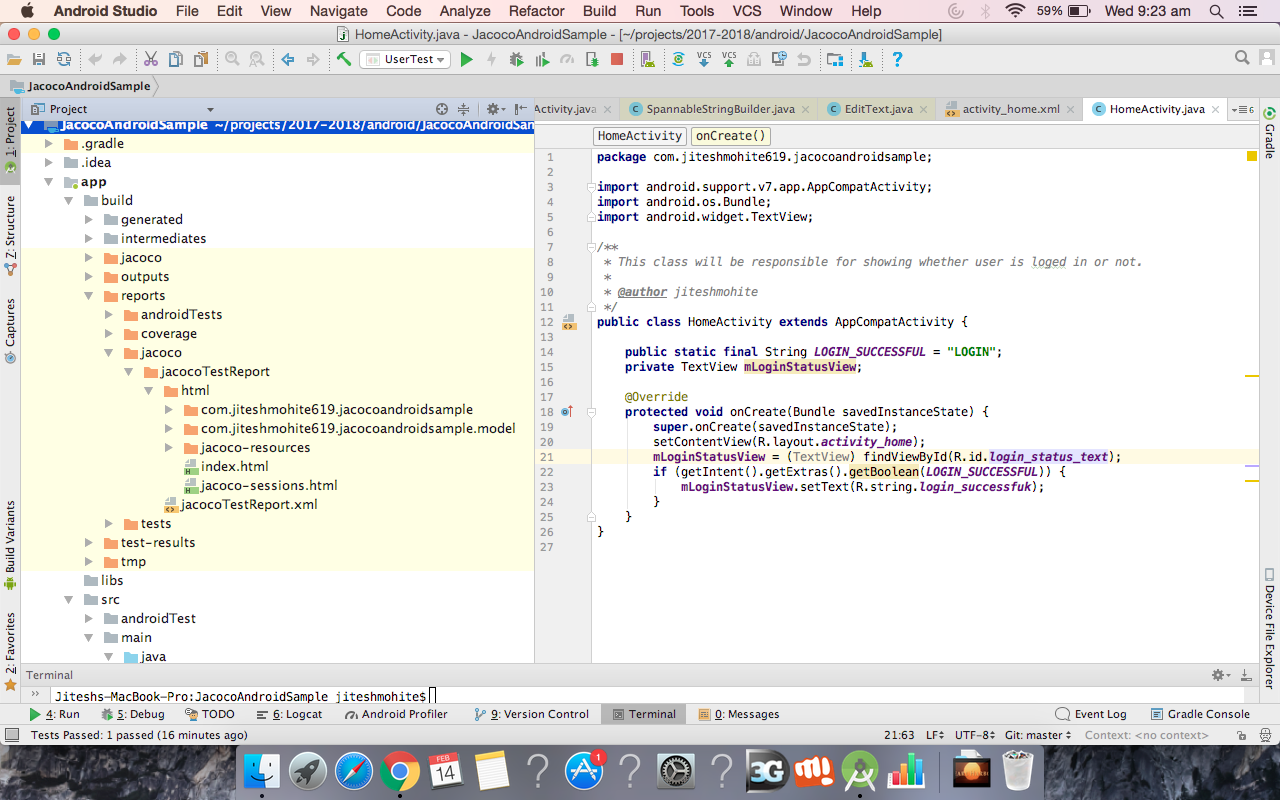
Task: Click the Search Everywhere magnifier icon
Action: [1242, 58]
